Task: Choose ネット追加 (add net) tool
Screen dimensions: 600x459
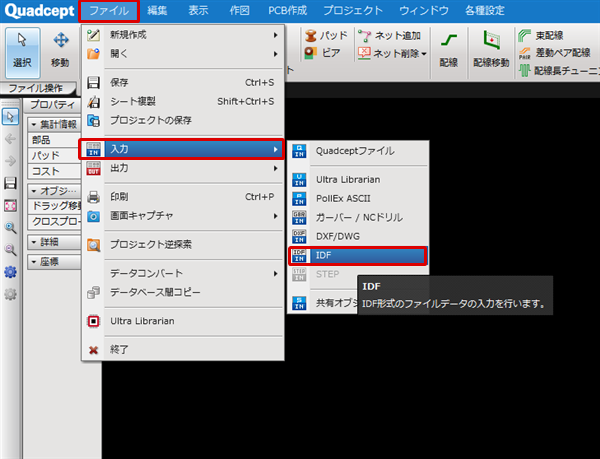Action: (x=390, y=36)
